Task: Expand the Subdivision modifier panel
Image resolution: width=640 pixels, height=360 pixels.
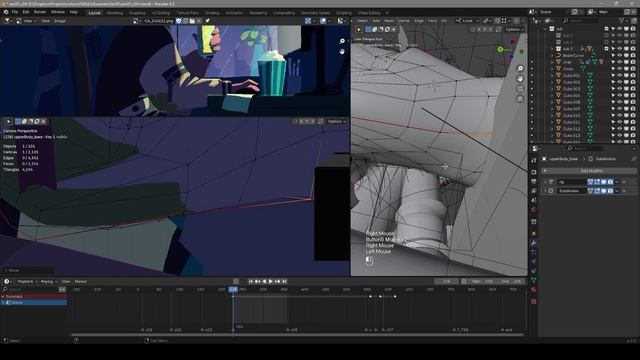Action: click(545, 191)
